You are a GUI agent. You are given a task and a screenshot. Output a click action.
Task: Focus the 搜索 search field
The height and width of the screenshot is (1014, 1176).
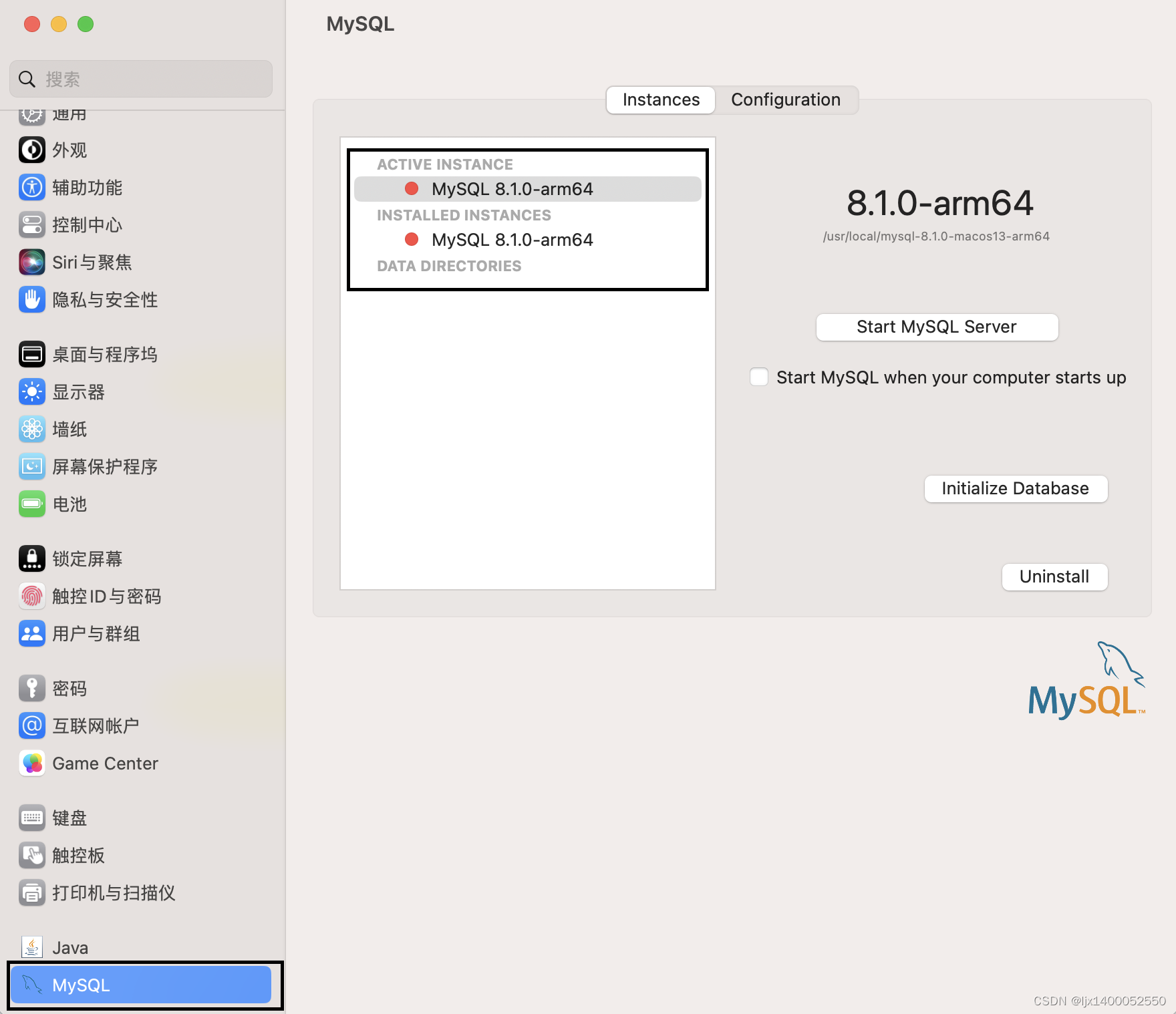(x=141, y=79)
